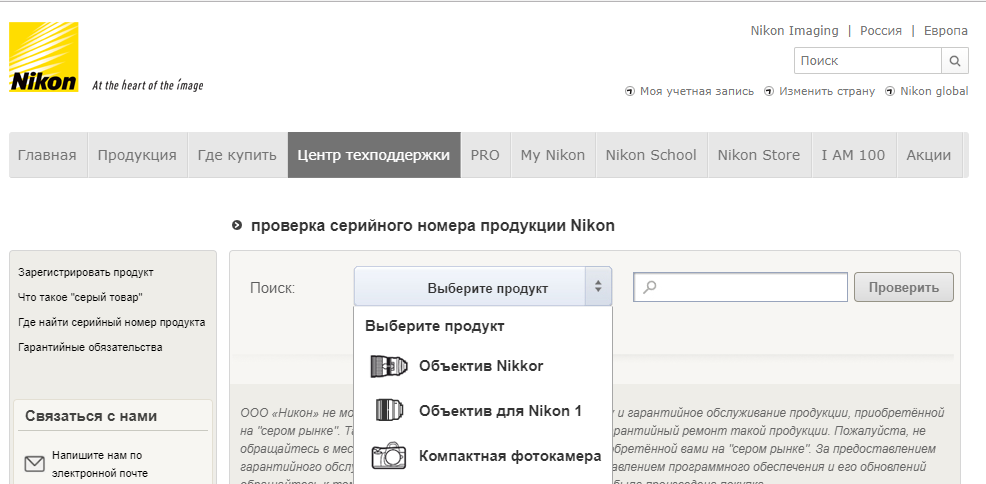Go to the Где купить tab

[x=237, y=155]
